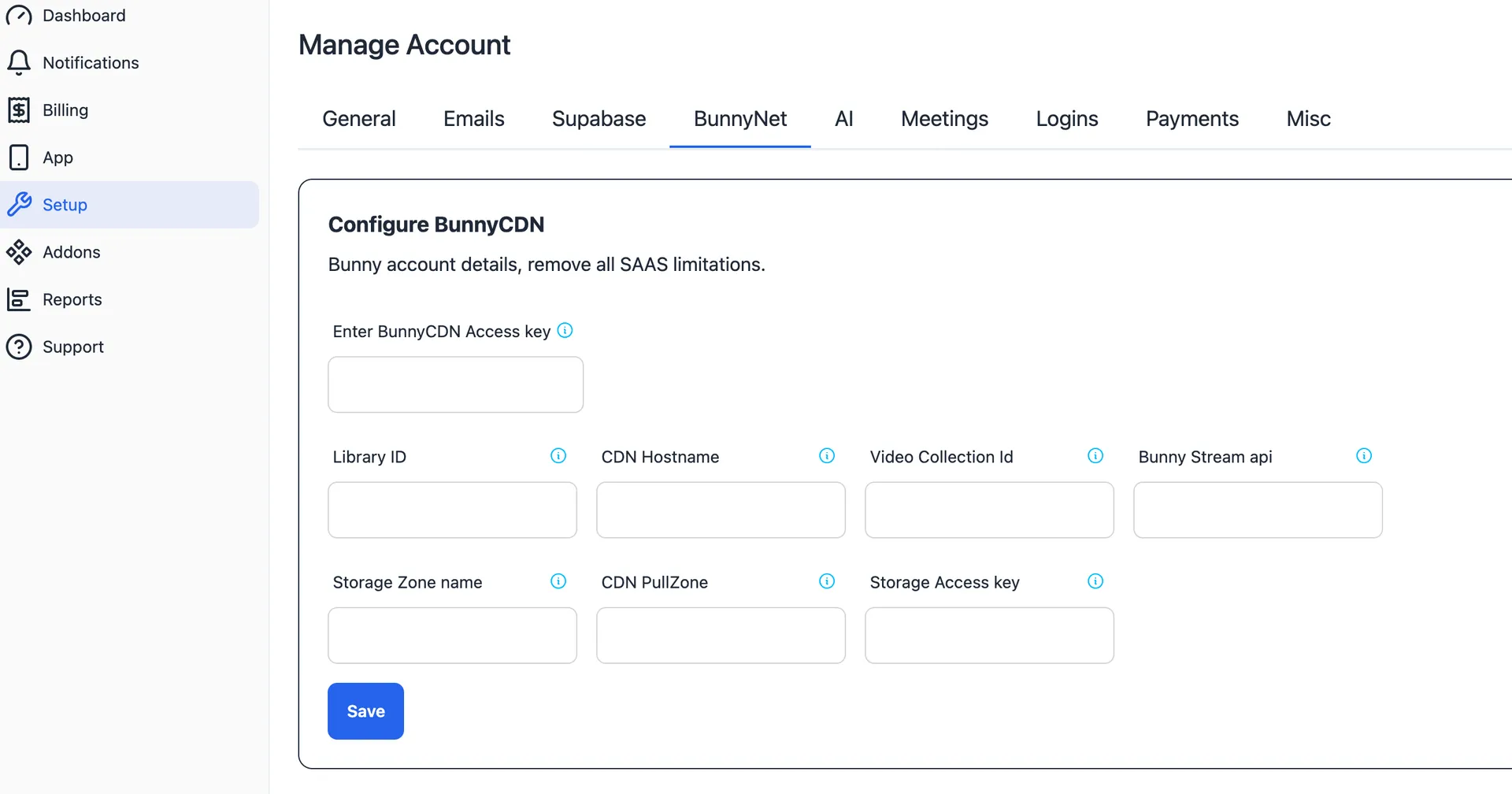
Task: Go to the Logins tab
Action: click(x=1067, y=119)
